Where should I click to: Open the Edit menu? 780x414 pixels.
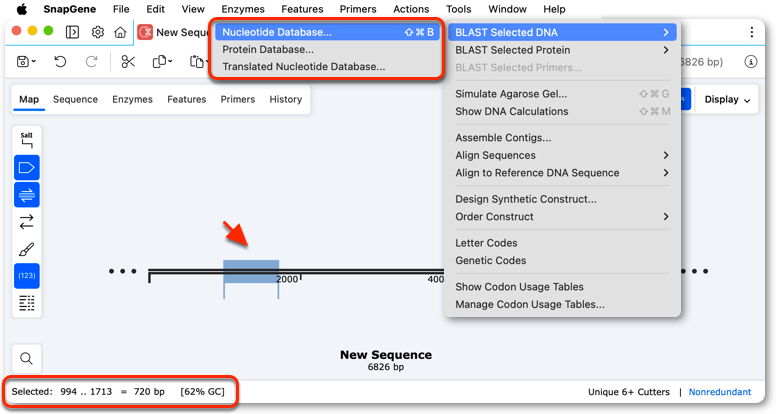coord(155,9)
